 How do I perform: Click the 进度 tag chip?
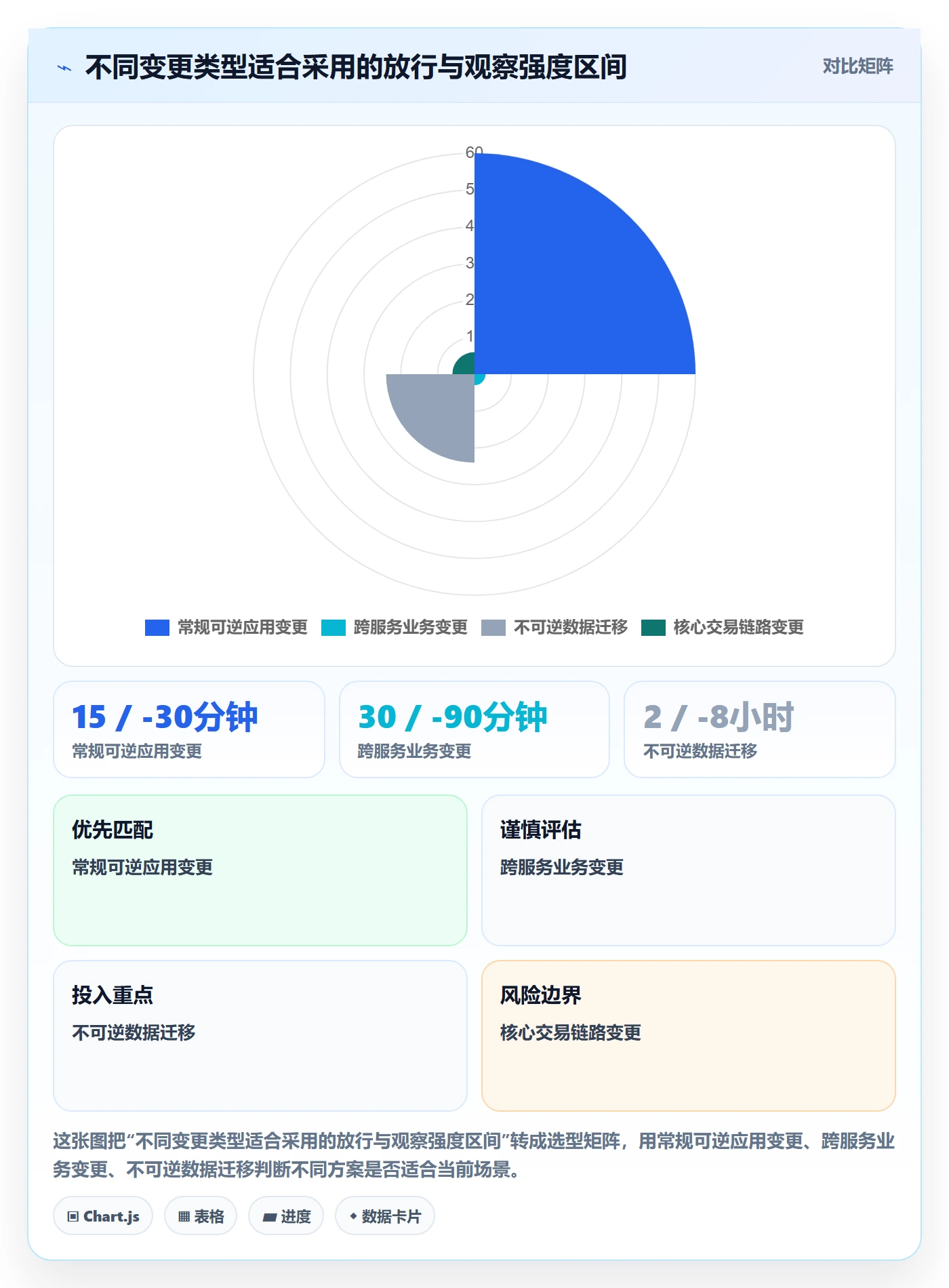coord(286,1216)
